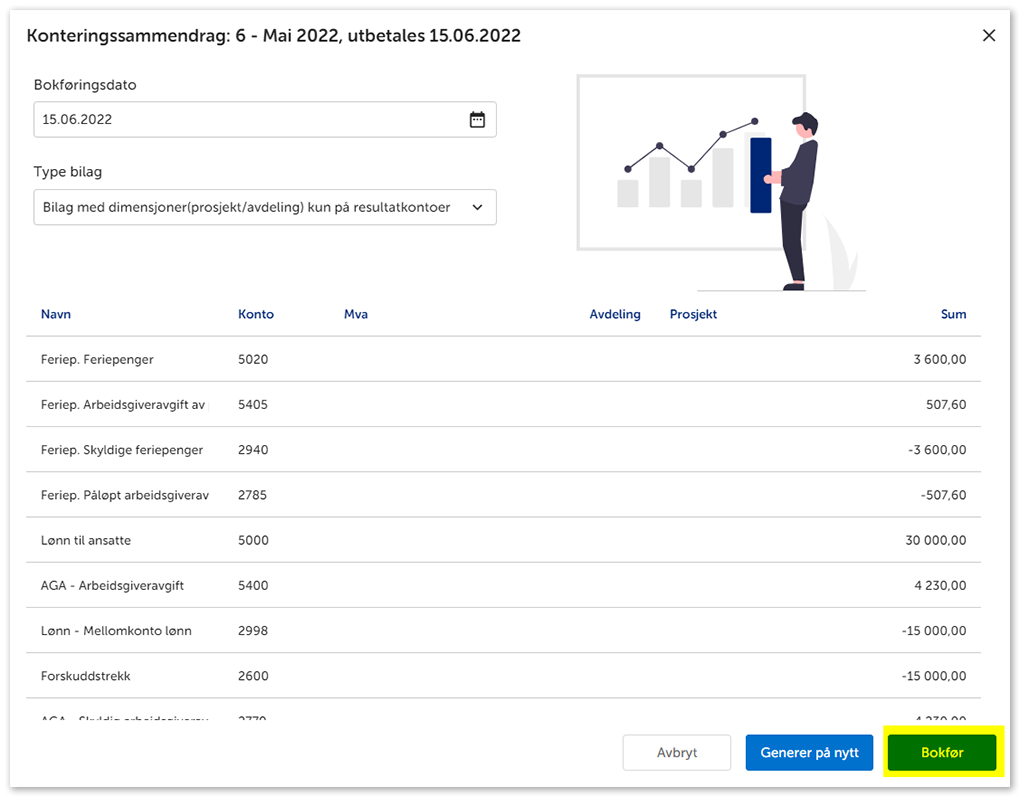Viewport: 1020px width, 797px height.
Task: Cancel with the Avbryt button
Action: [x=677, y=753]
